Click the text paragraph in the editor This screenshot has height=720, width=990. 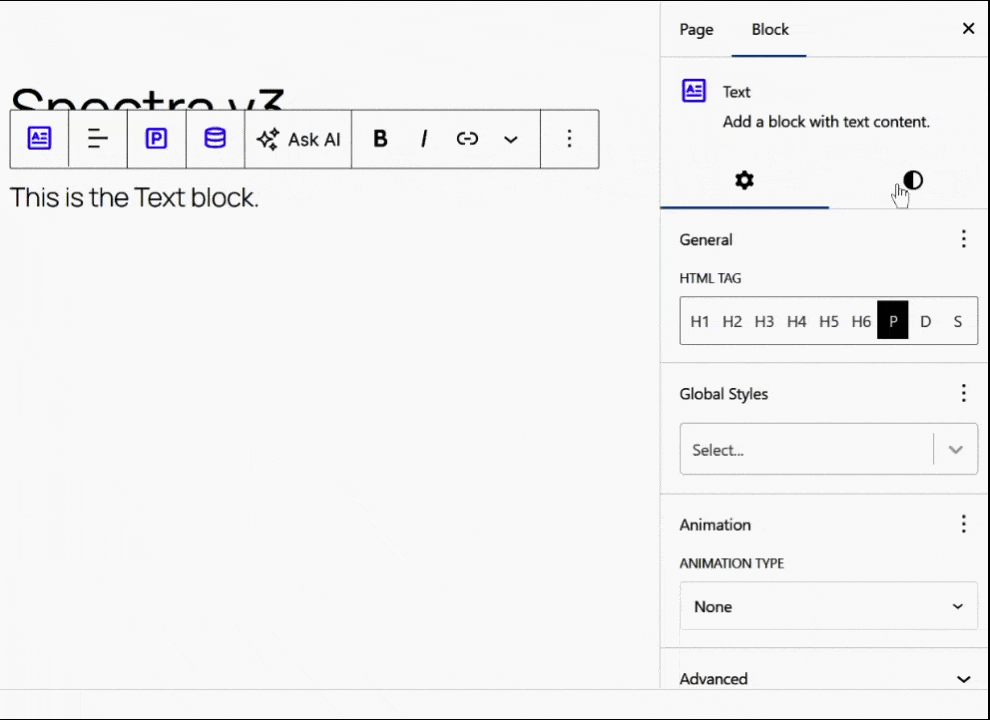click(135, 198)
